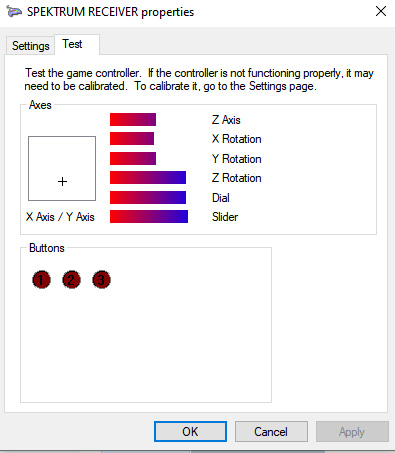
Task: Close the SPEKTRUM RECEIVER properties window
Action: [381, 11]
